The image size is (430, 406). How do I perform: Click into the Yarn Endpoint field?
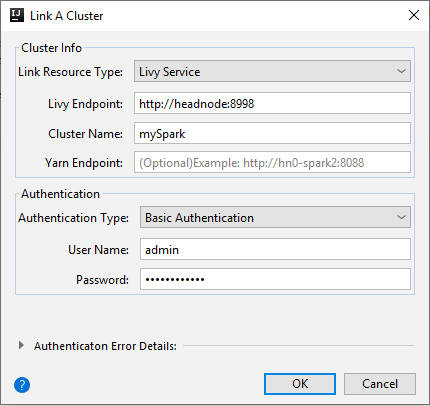pos(272,162)
